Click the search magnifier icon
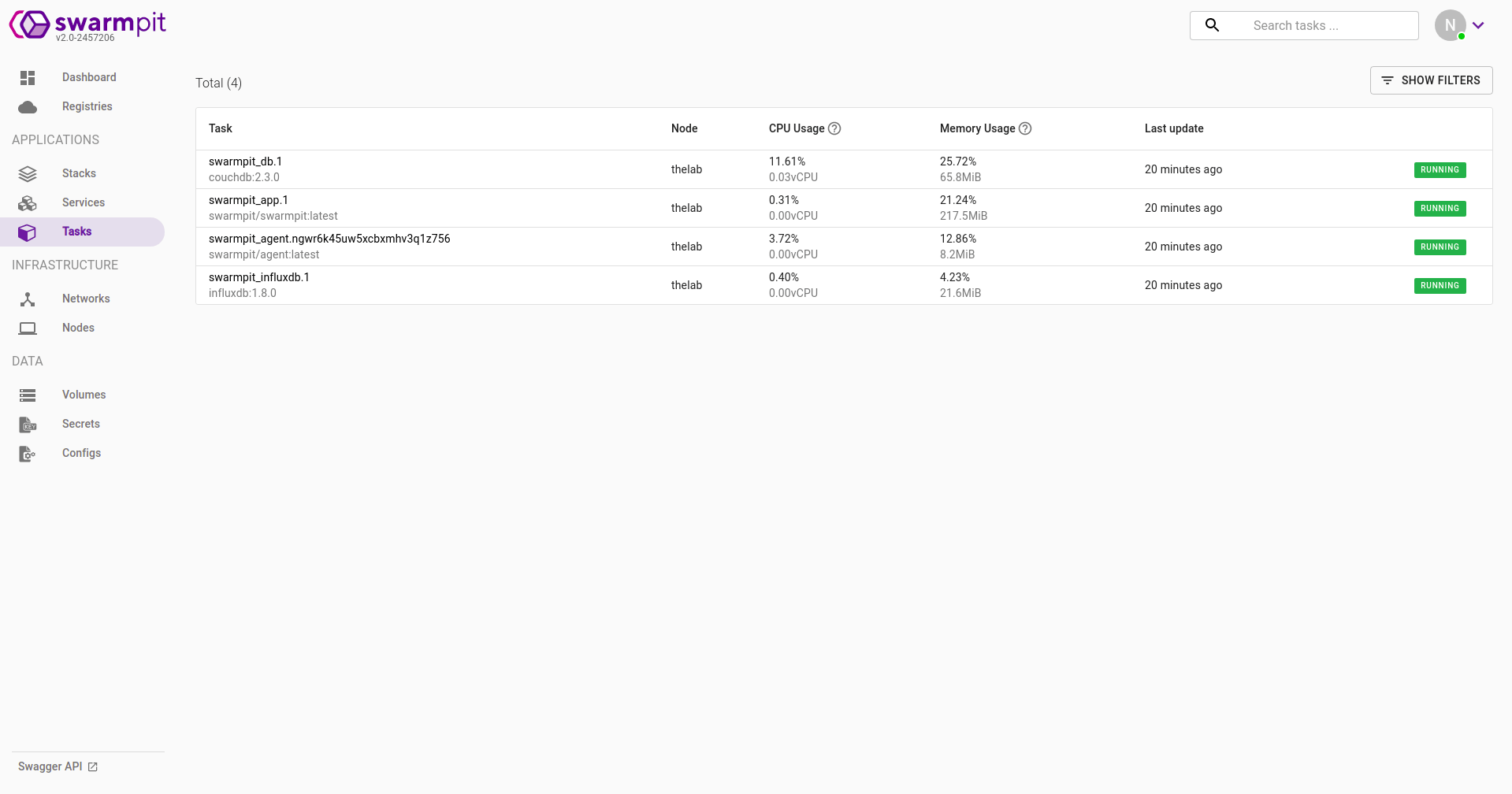 coord(1213,25)
